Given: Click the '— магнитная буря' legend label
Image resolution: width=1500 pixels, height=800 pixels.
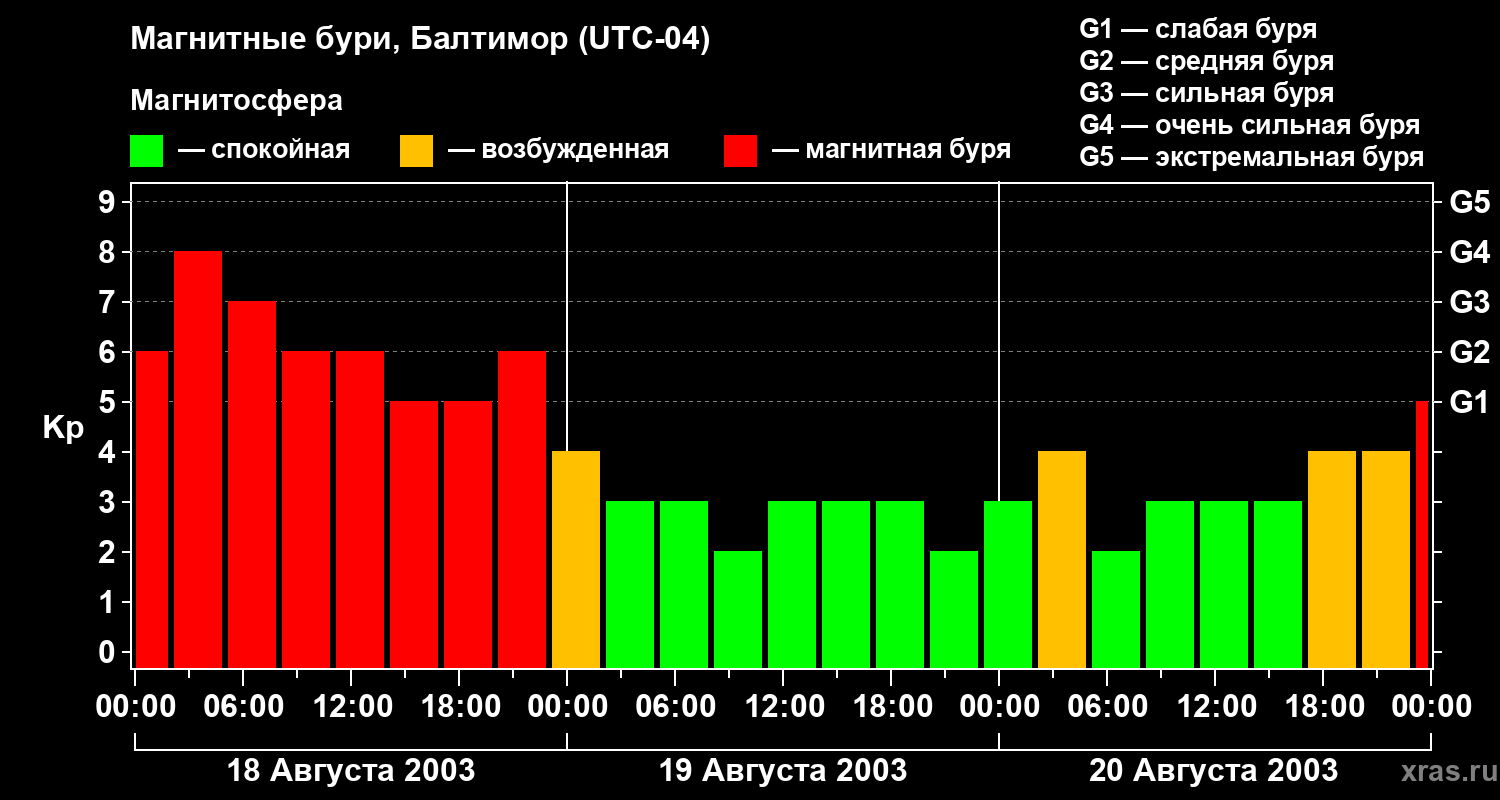Looking at the screenshot, I should click(x=892, y=151).
